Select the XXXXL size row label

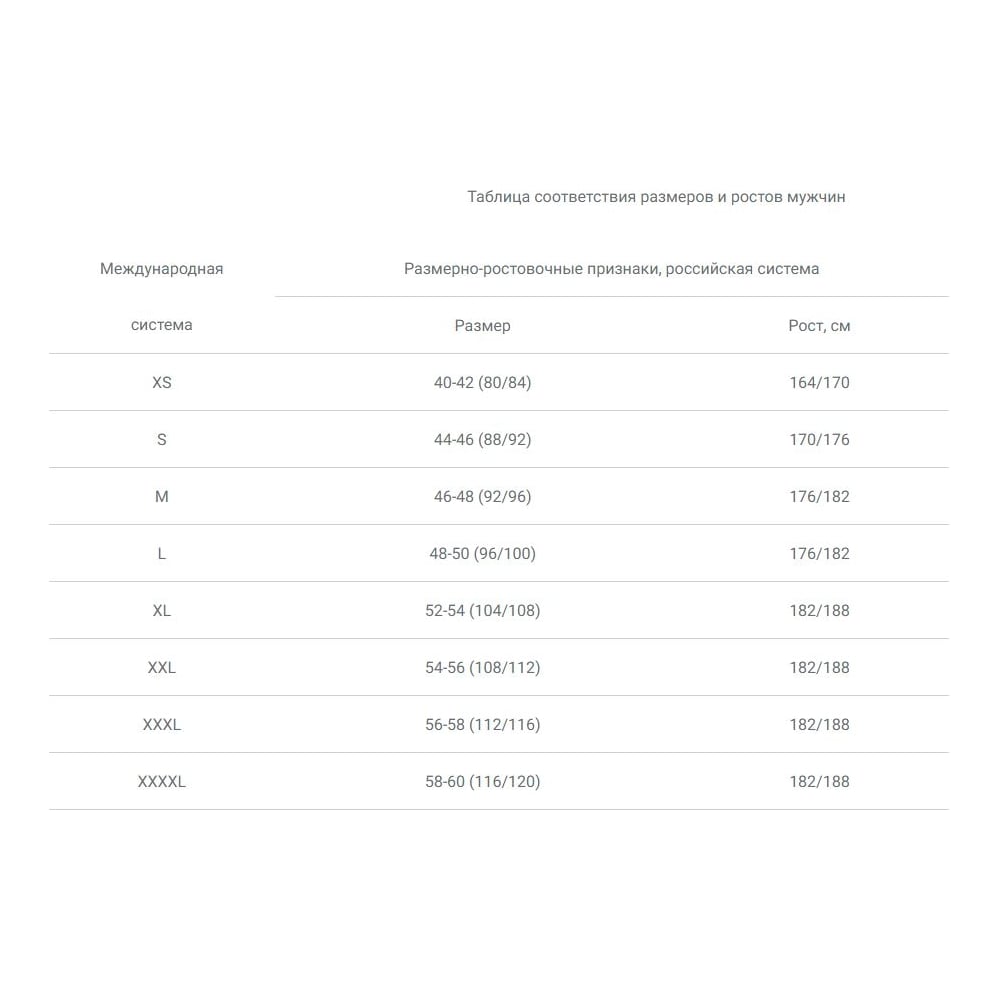pos(161,782)
